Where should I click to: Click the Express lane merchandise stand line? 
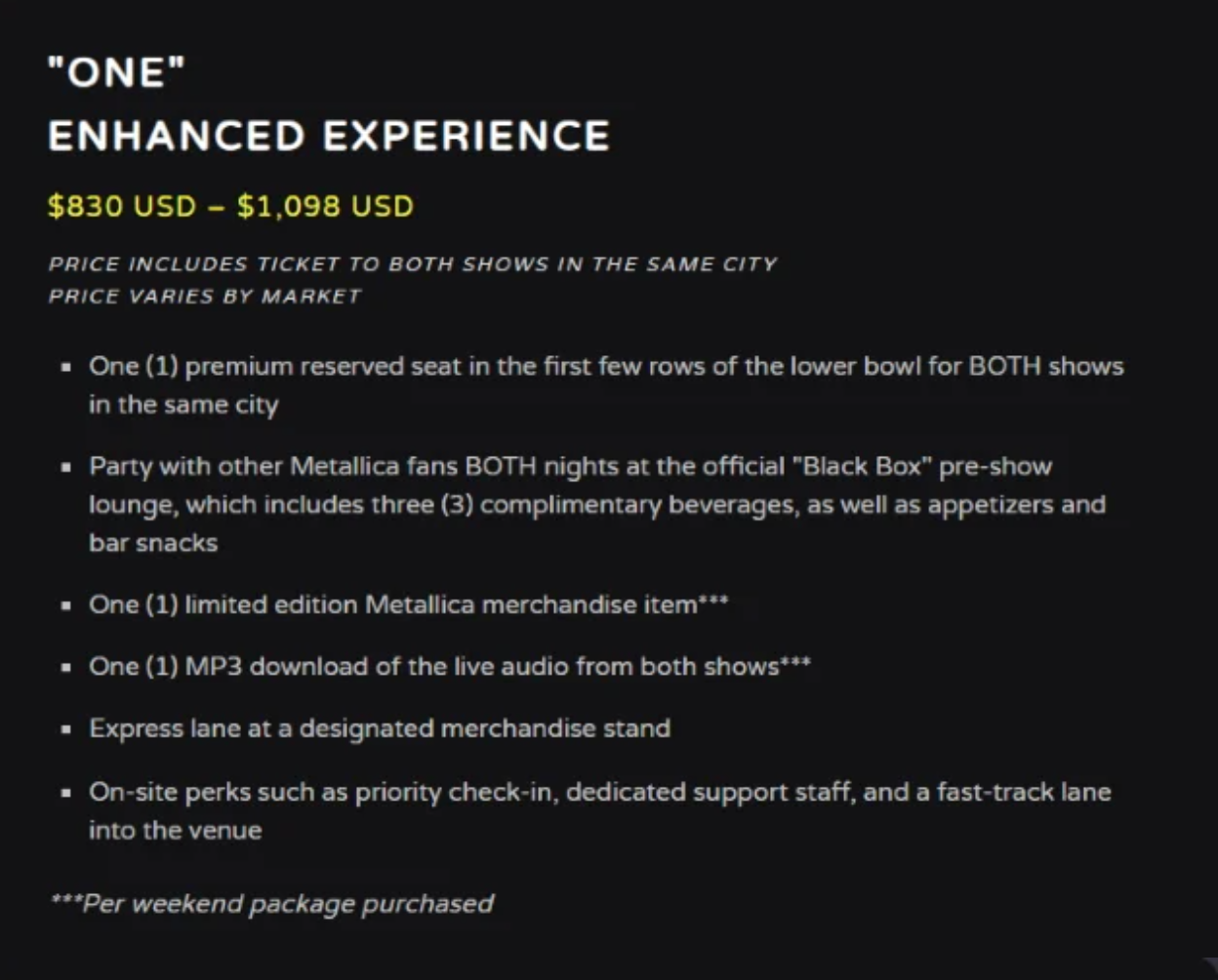point(380,728)
